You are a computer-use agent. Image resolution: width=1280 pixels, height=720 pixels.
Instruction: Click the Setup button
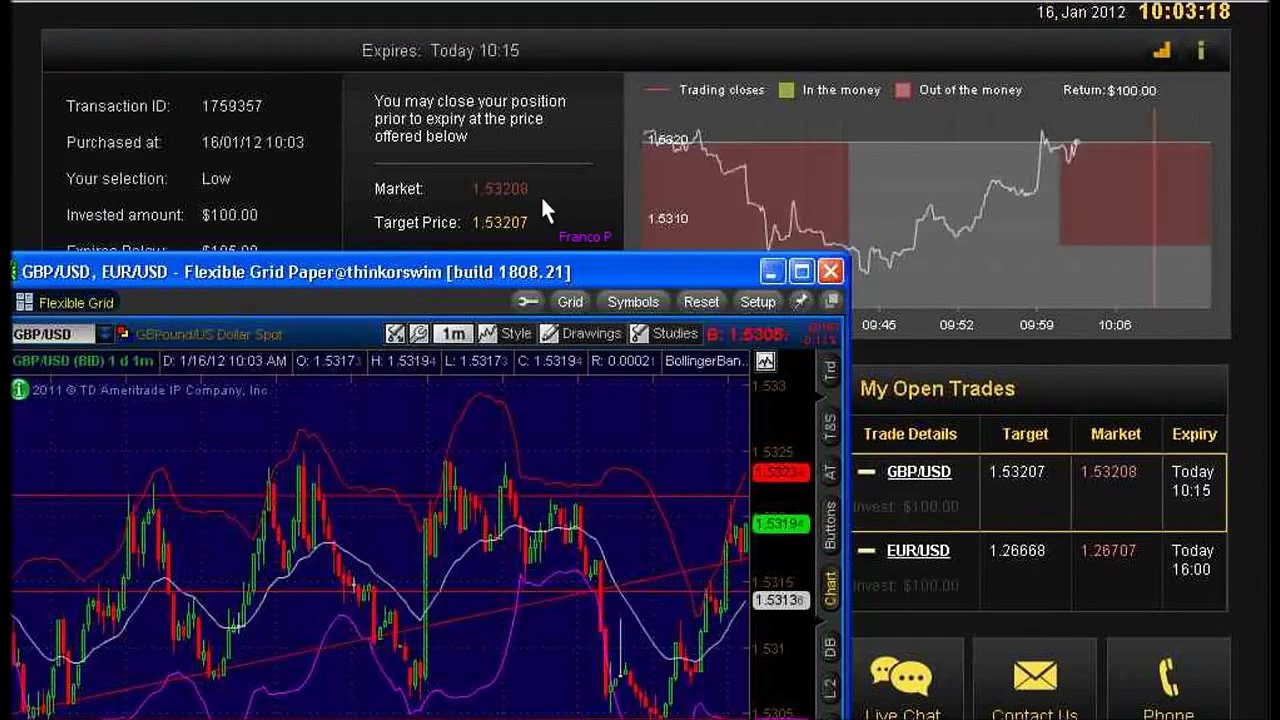pyautogui.click(x=758, y=301)
